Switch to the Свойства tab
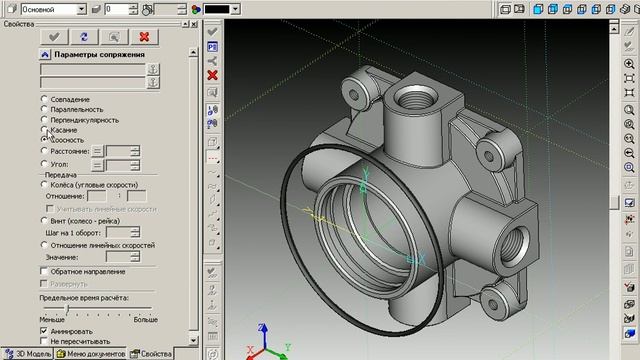This screenshot has width=640, height=360. [151, 354]
